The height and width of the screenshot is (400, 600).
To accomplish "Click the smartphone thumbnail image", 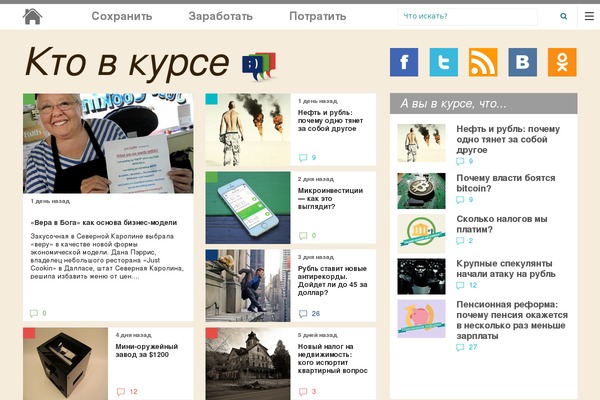I will 247,208.
